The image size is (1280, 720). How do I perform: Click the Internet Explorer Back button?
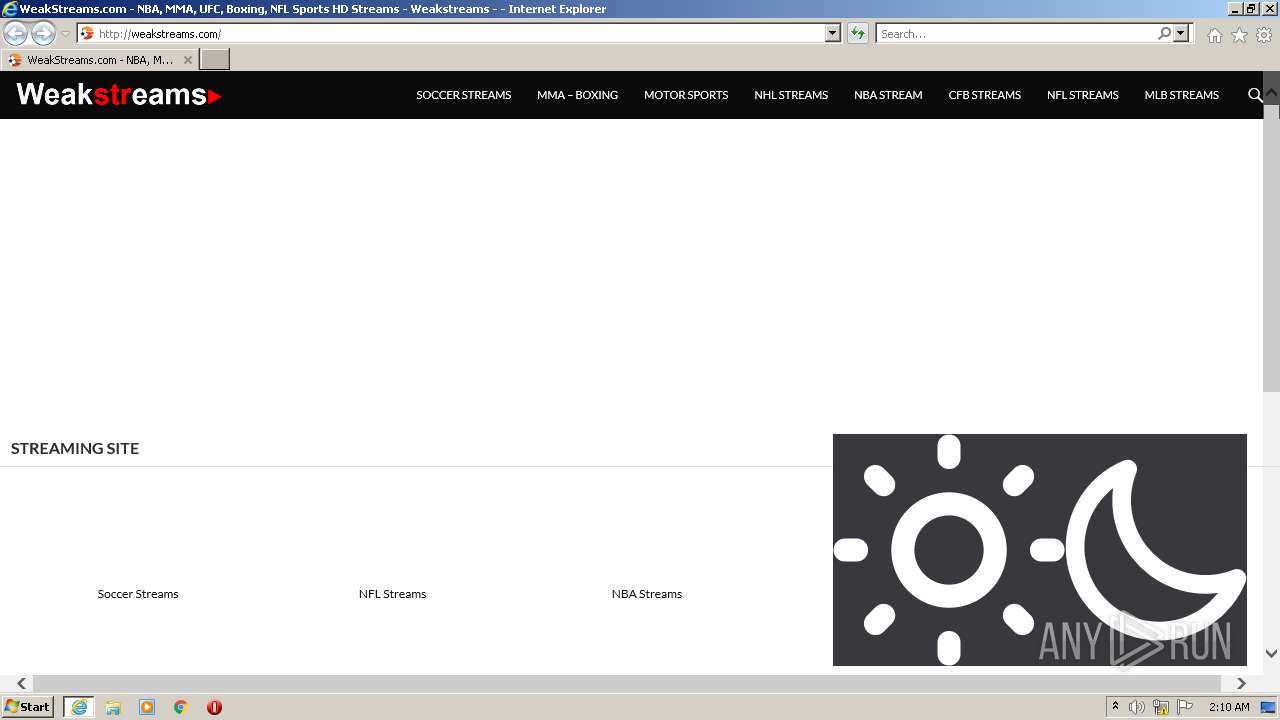[15, 33]
